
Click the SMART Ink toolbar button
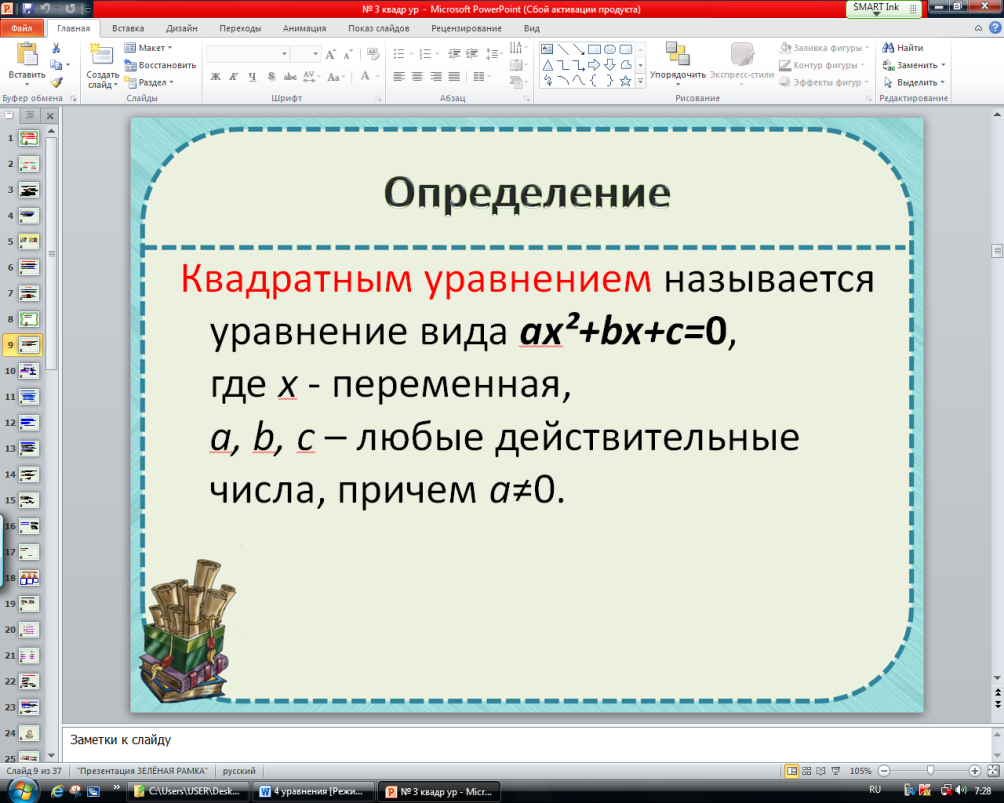(883, 8)
